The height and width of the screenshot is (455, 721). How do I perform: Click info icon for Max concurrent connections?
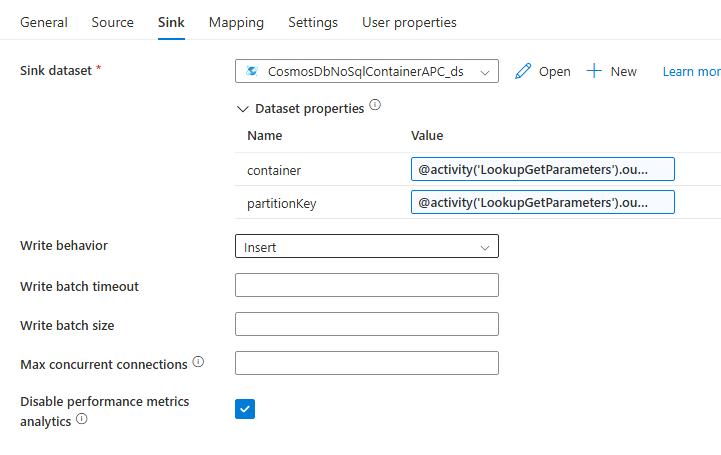click(198, 361)
